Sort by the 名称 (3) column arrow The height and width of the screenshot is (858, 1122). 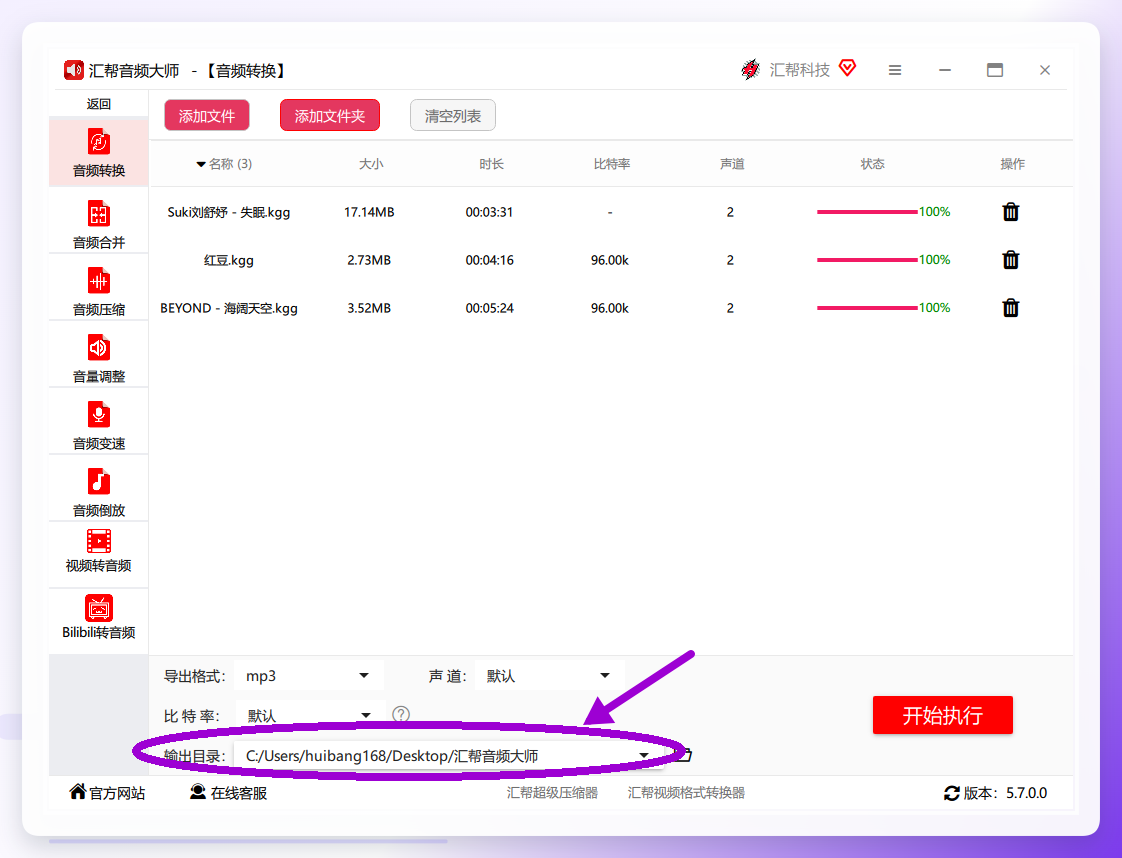pos(201,165)
